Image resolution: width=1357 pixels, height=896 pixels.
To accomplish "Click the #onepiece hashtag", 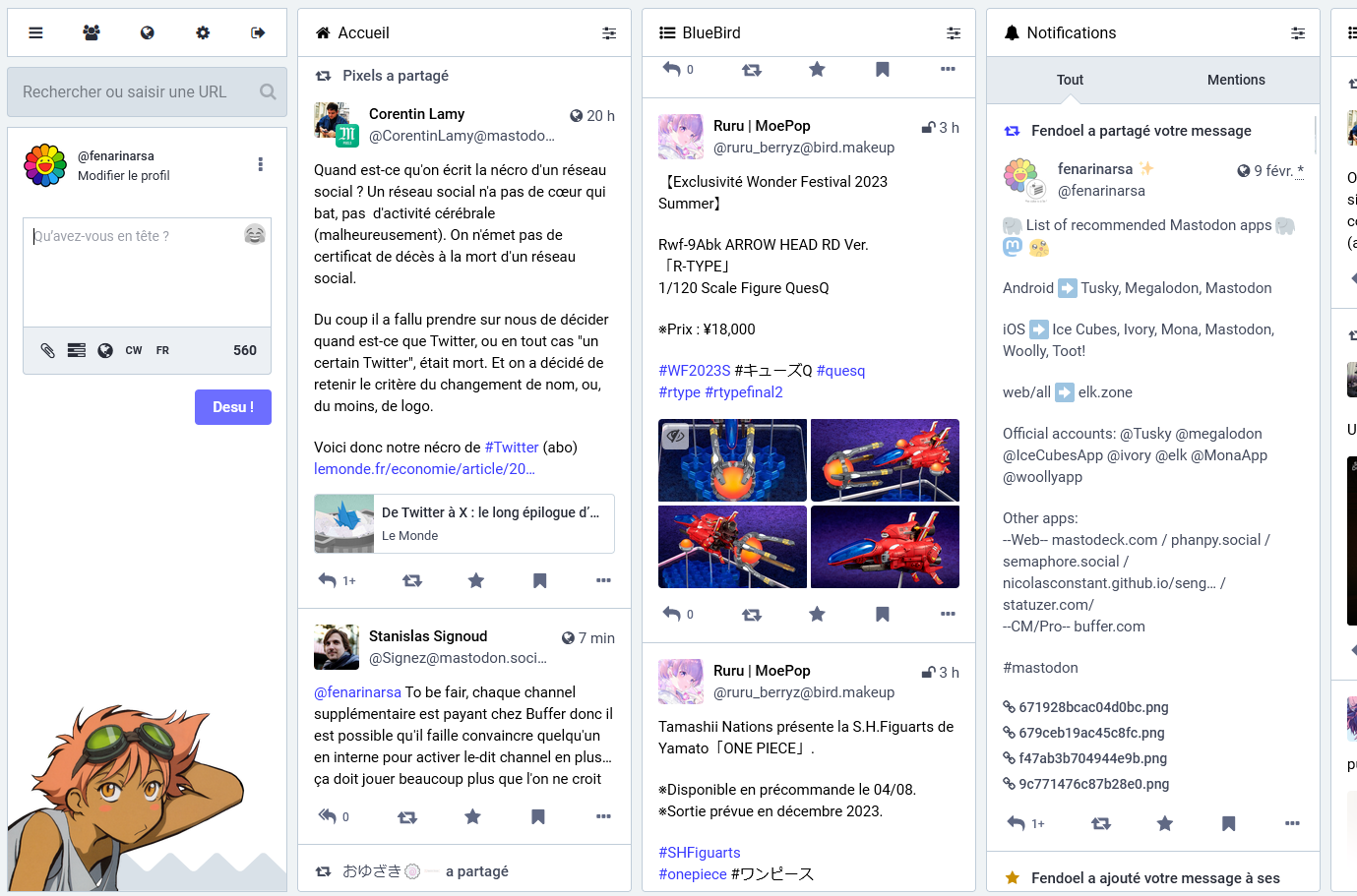I will 693,874.
